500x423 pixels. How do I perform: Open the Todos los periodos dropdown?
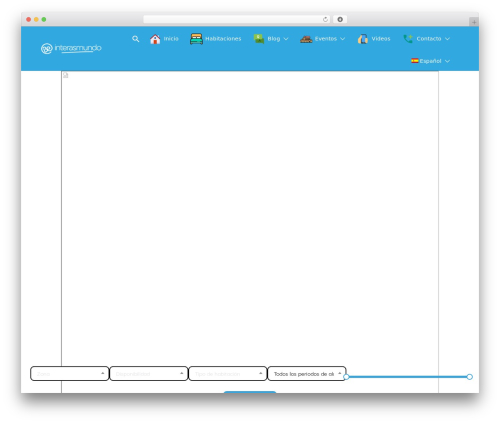pyautogui.click(x=307, y=374)
